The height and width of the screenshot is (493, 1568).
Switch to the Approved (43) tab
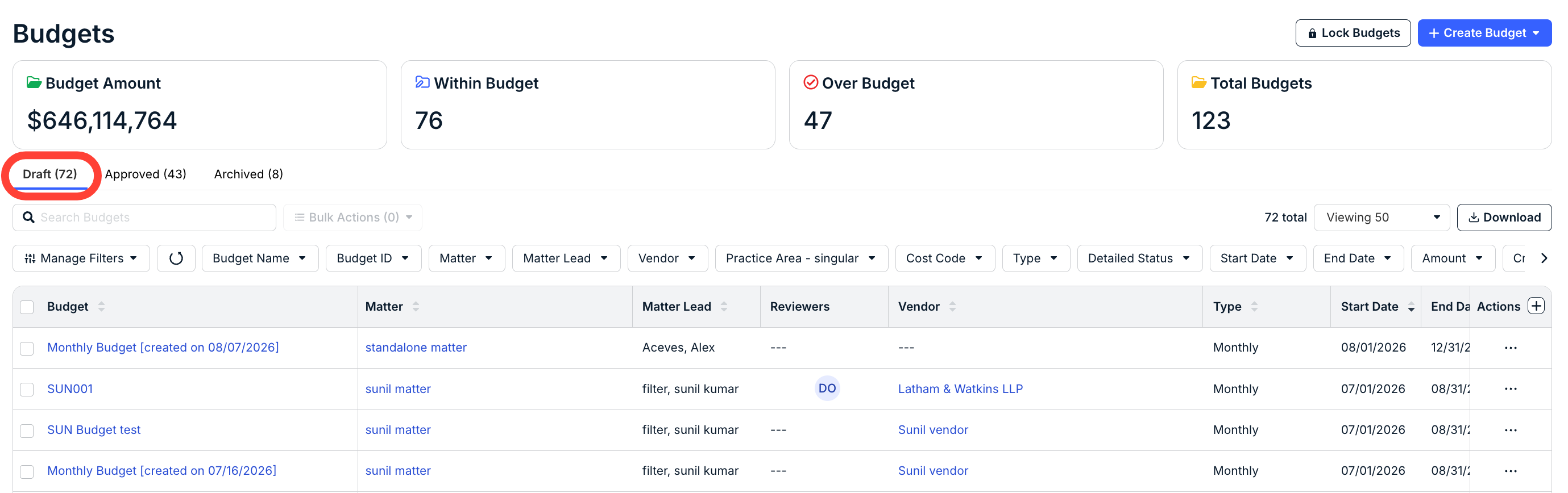point(146,174)
